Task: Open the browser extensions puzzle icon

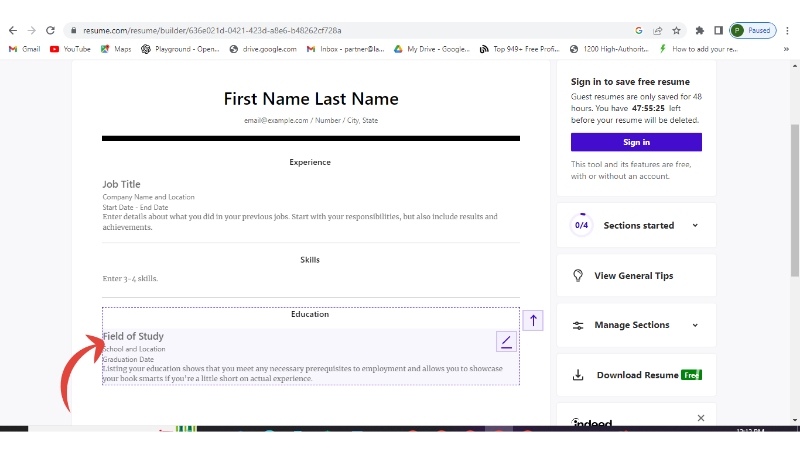Action: click(x=700, y=31)
